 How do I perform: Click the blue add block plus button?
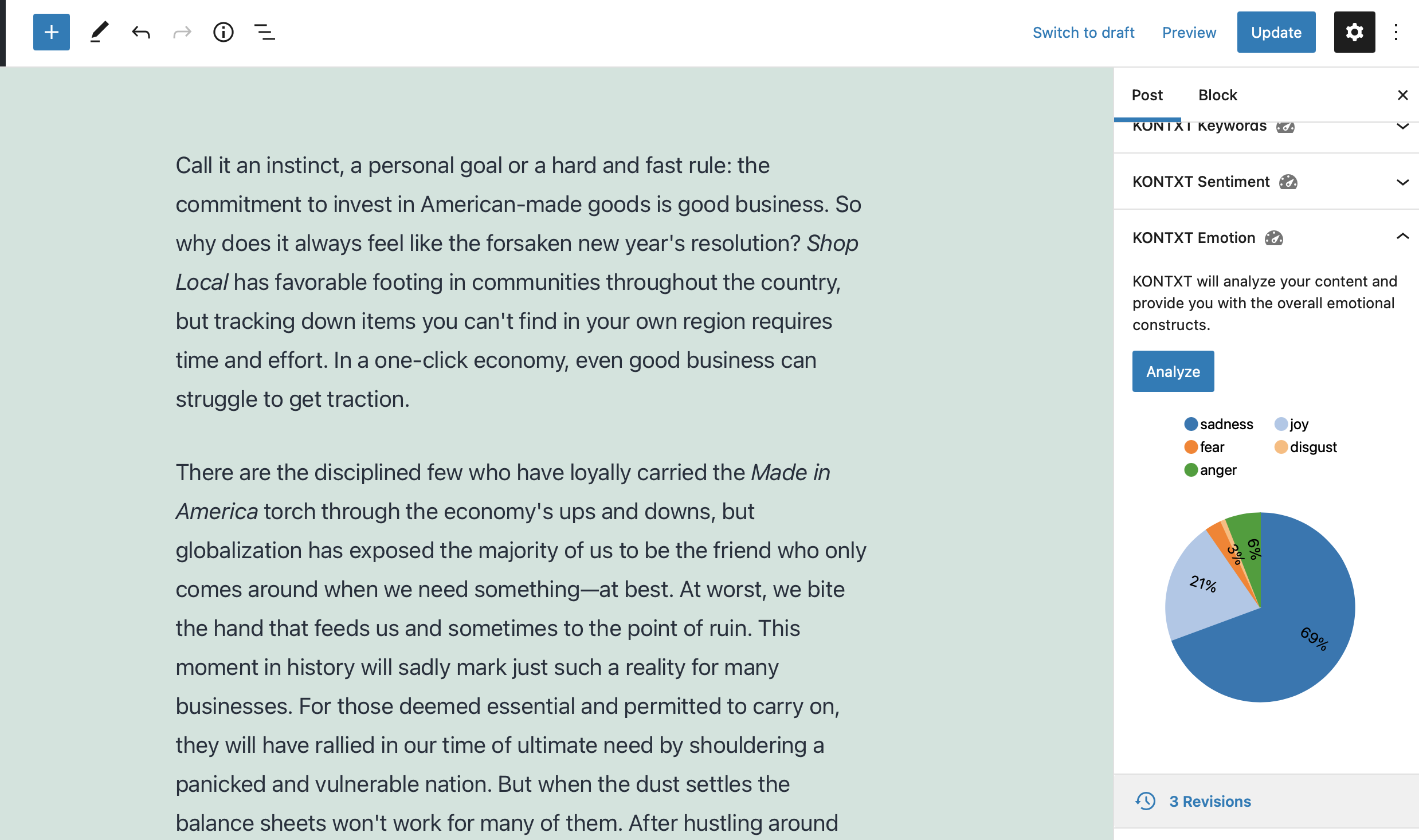click(52, 32)
